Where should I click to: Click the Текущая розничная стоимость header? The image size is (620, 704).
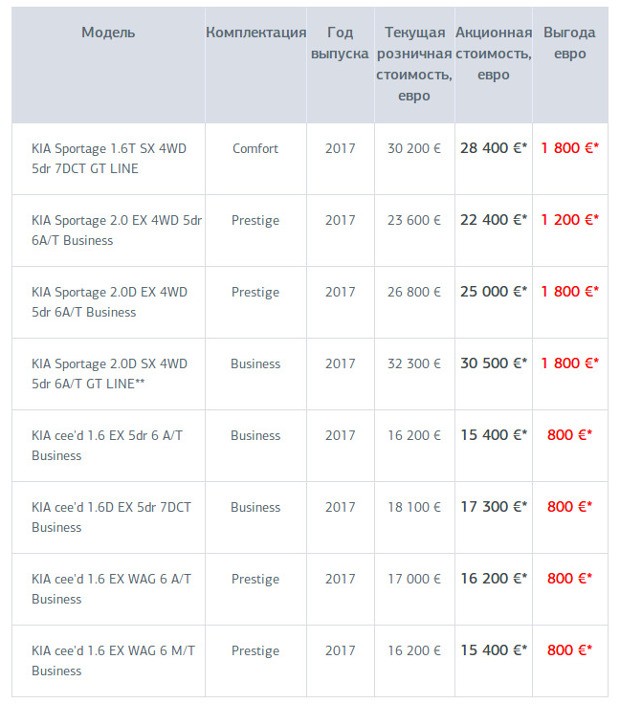(414, 64)
